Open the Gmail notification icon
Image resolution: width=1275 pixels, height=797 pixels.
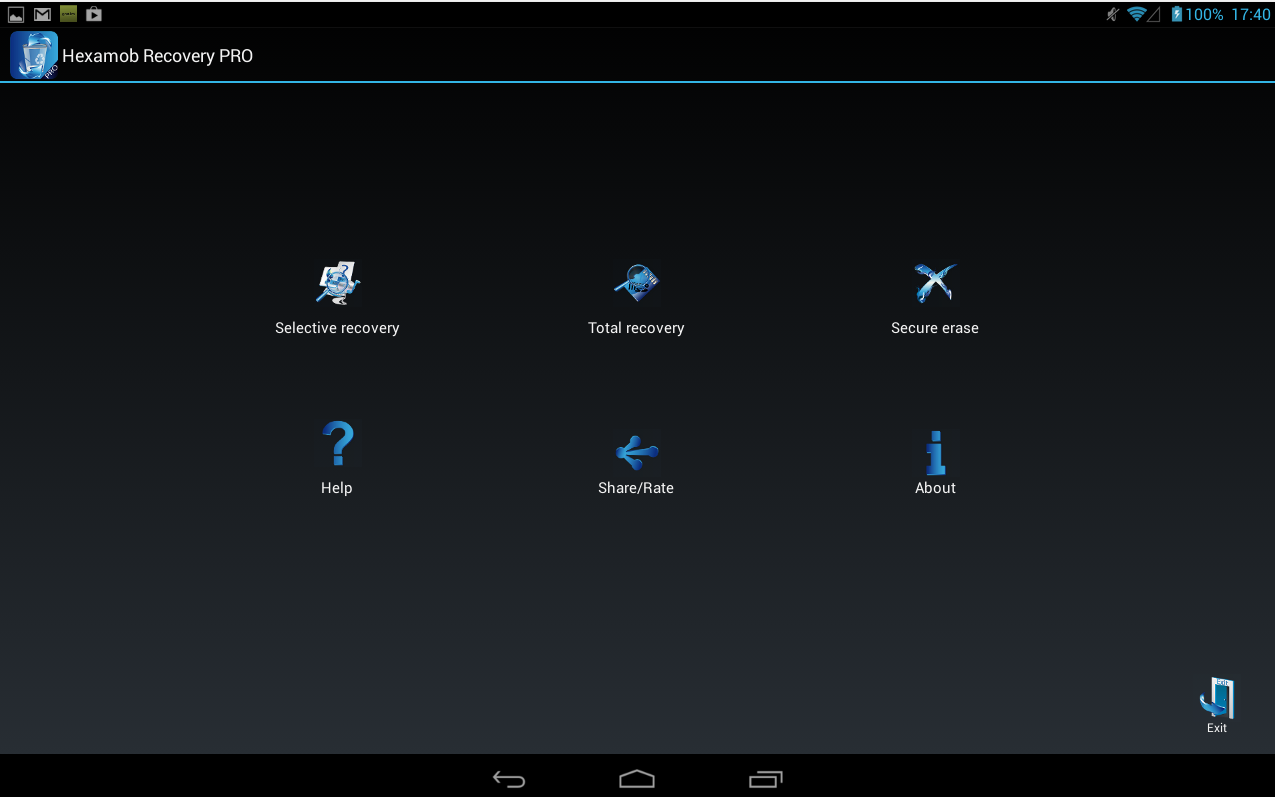click(x=42, y=14)
